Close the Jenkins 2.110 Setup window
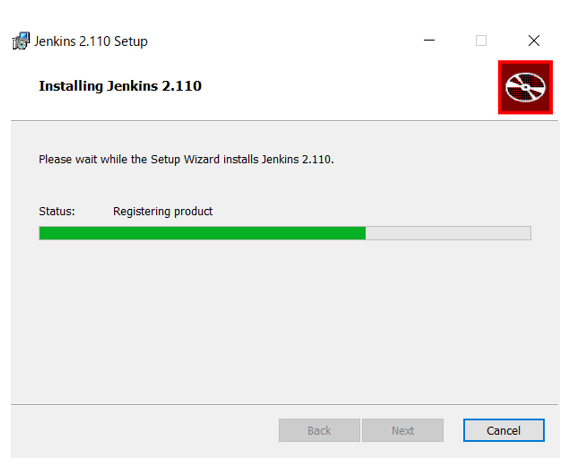 point(534,40)
